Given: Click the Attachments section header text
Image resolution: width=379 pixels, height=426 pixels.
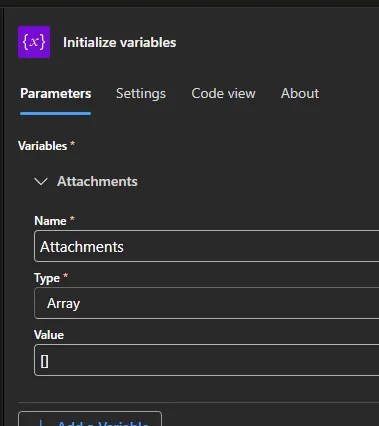Looking at the screenshot, I should click(x=97, y=181).
